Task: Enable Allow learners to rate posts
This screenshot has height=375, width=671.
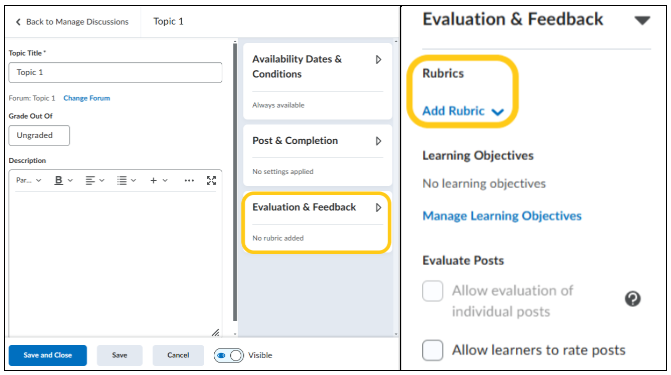Action: coord(433,351)
